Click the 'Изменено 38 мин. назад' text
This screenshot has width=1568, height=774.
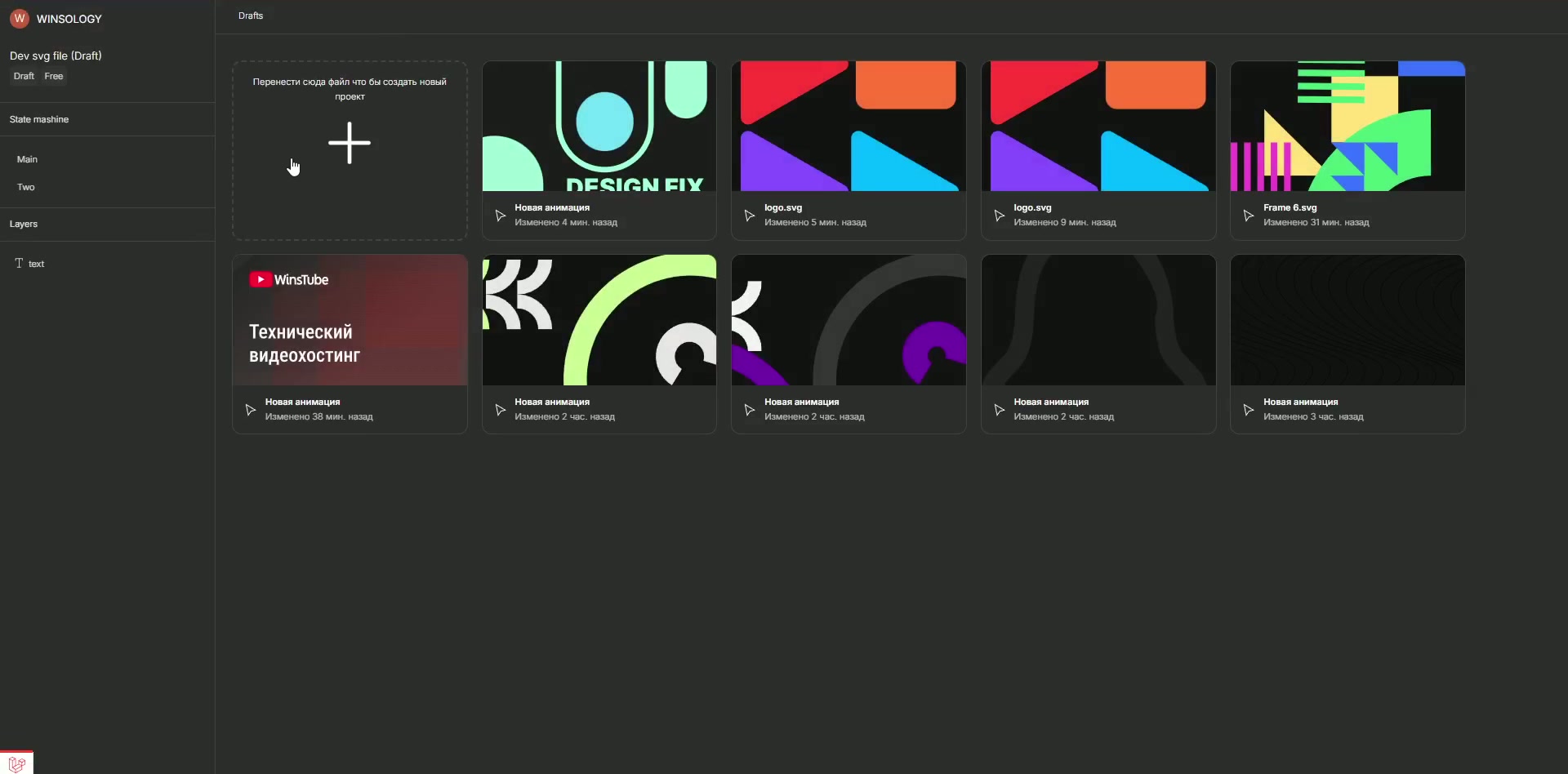(318, 416)
